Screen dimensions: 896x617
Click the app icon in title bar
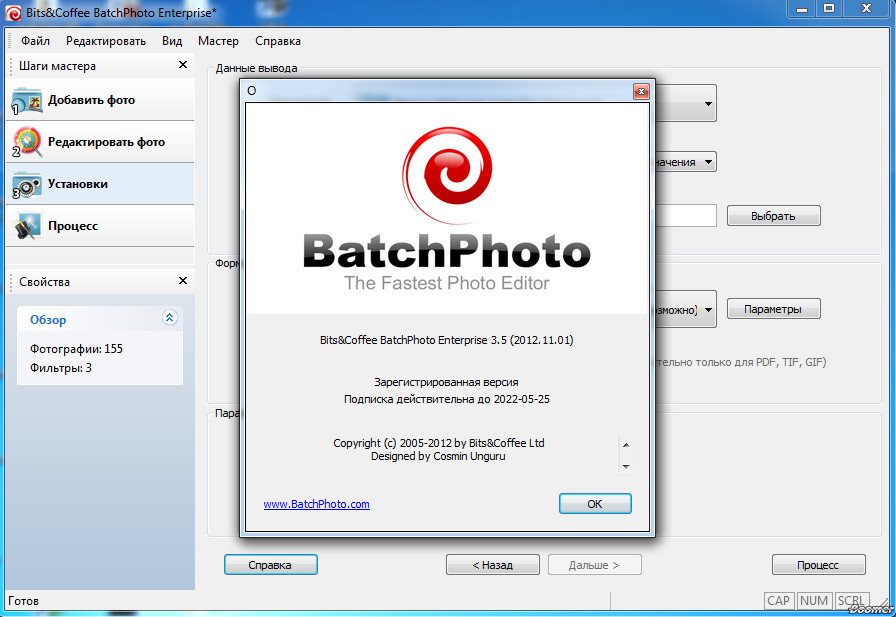tap(13, 12)
